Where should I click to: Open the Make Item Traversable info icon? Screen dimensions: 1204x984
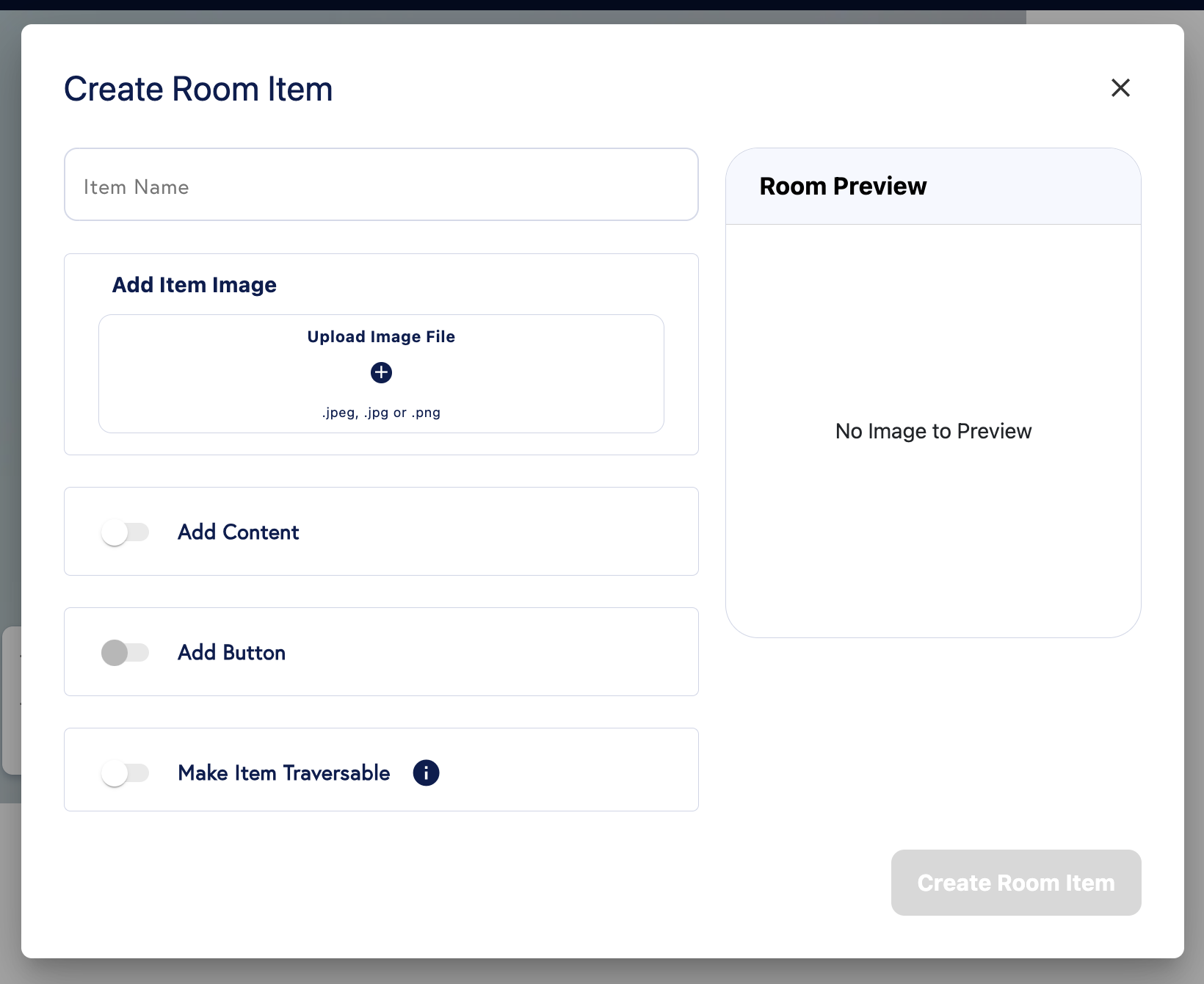click(426, 773)
